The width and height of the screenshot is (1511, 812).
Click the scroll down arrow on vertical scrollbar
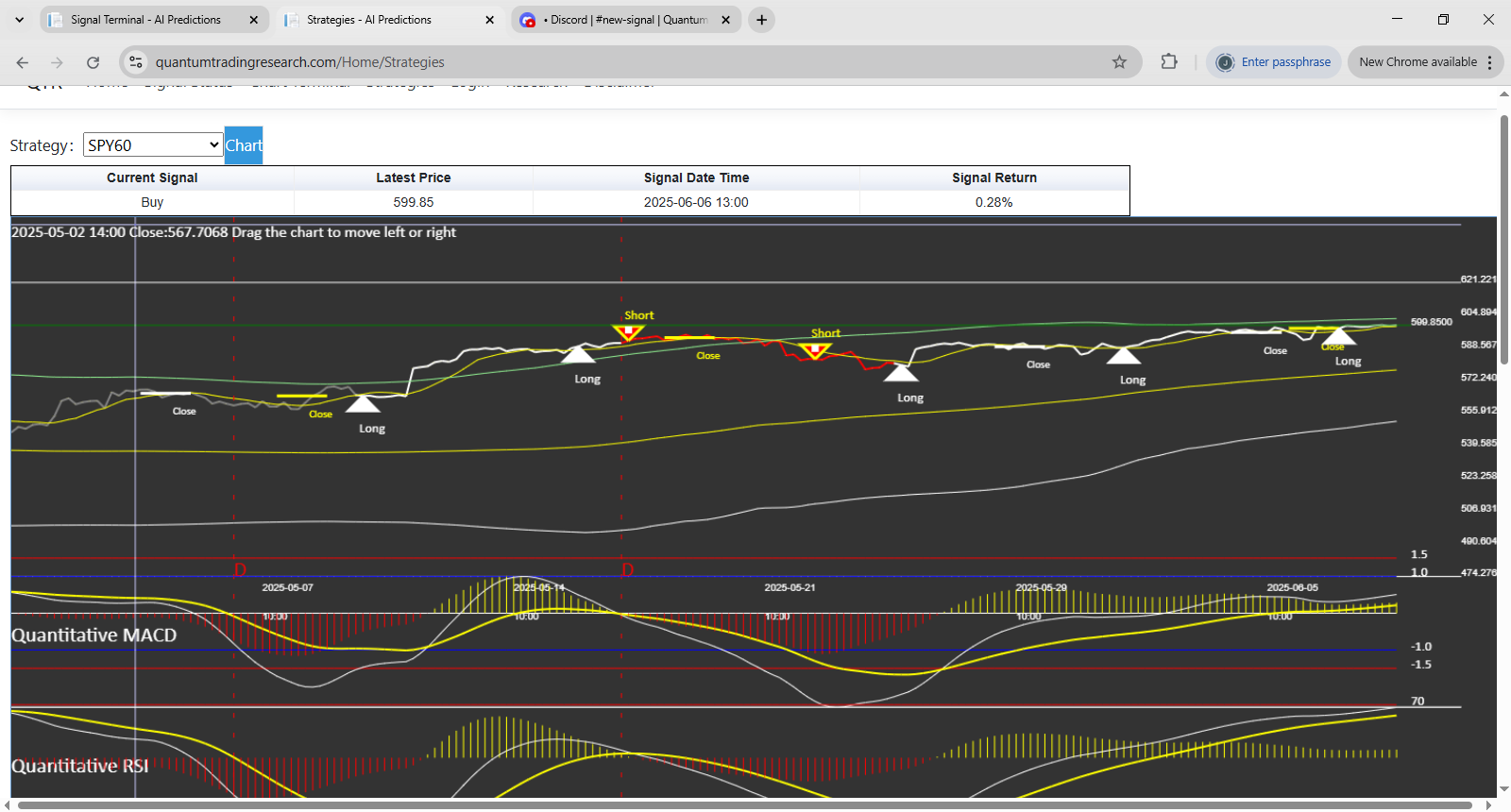click(x=1504, y=790)
